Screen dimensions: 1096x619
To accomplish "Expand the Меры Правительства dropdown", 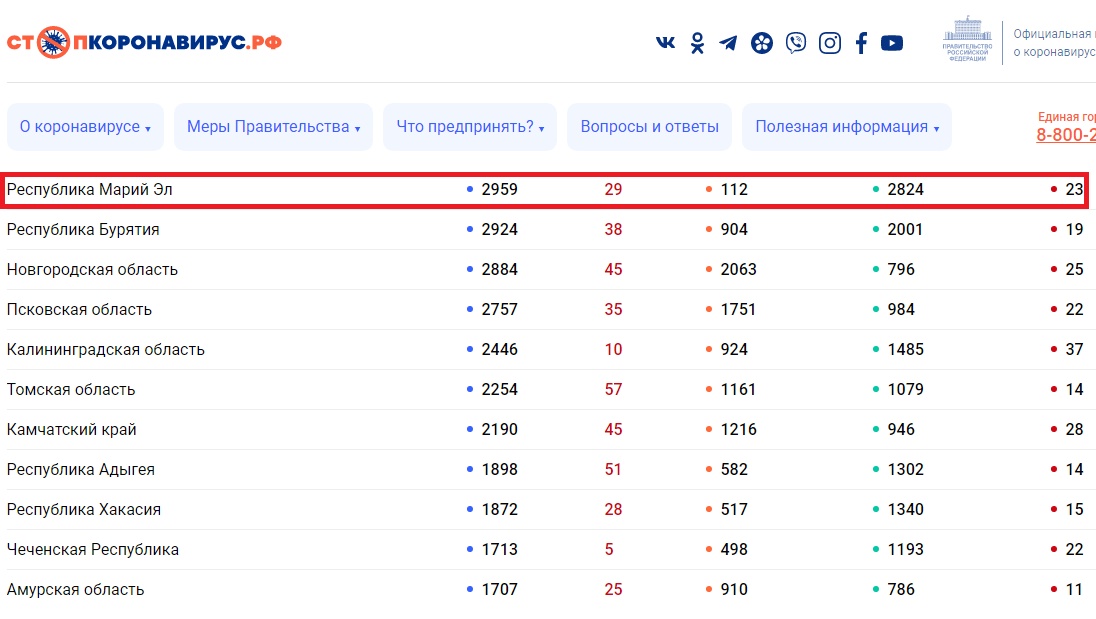I will [x=273, y=127].
